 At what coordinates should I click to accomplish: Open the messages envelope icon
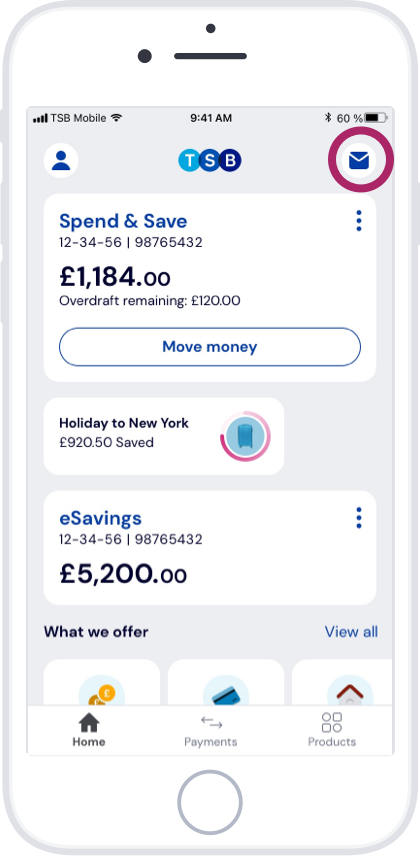point(359,160)
